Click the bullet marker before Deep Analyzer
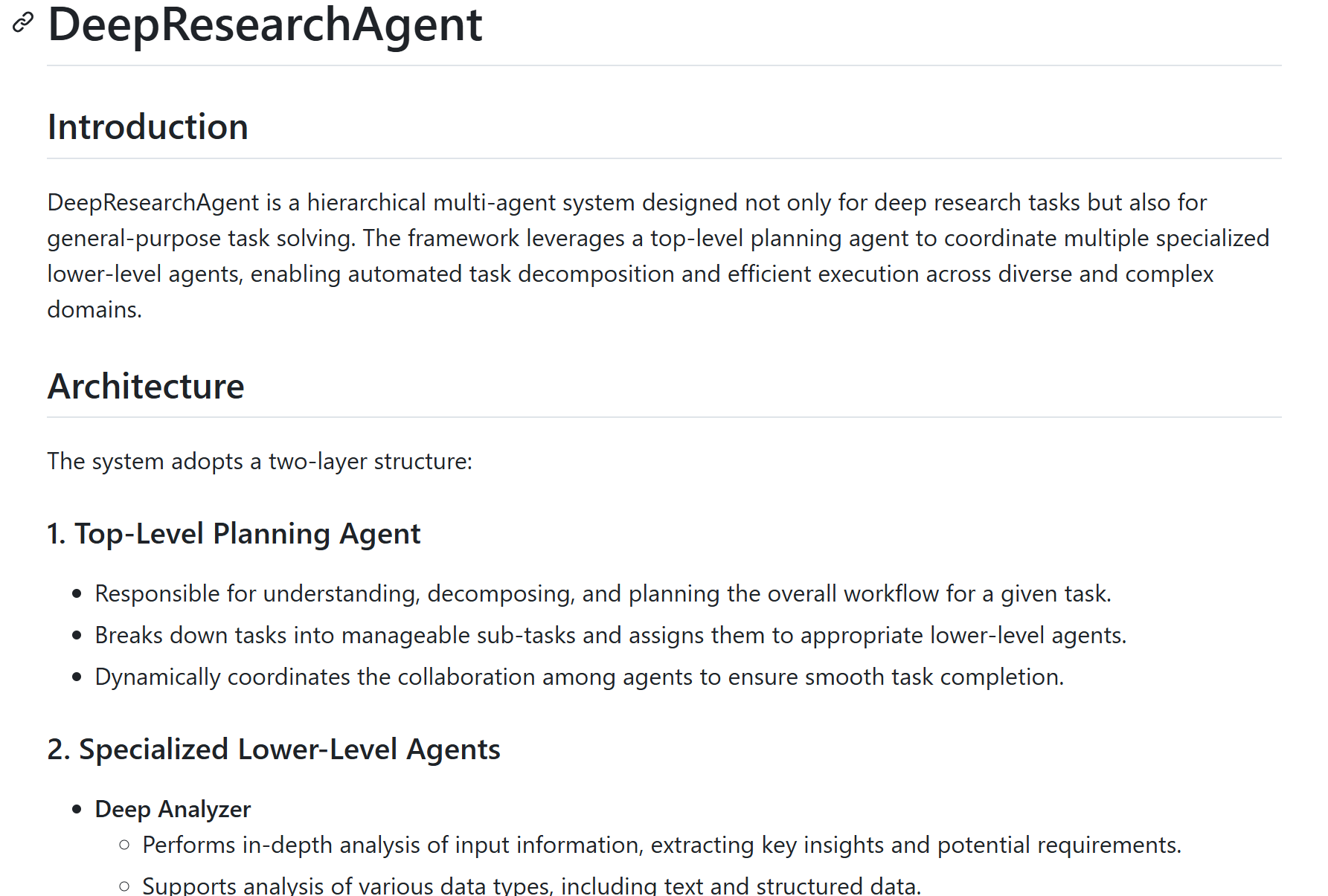This screenshot has height=896, width=1328. [x=77, y=810]
